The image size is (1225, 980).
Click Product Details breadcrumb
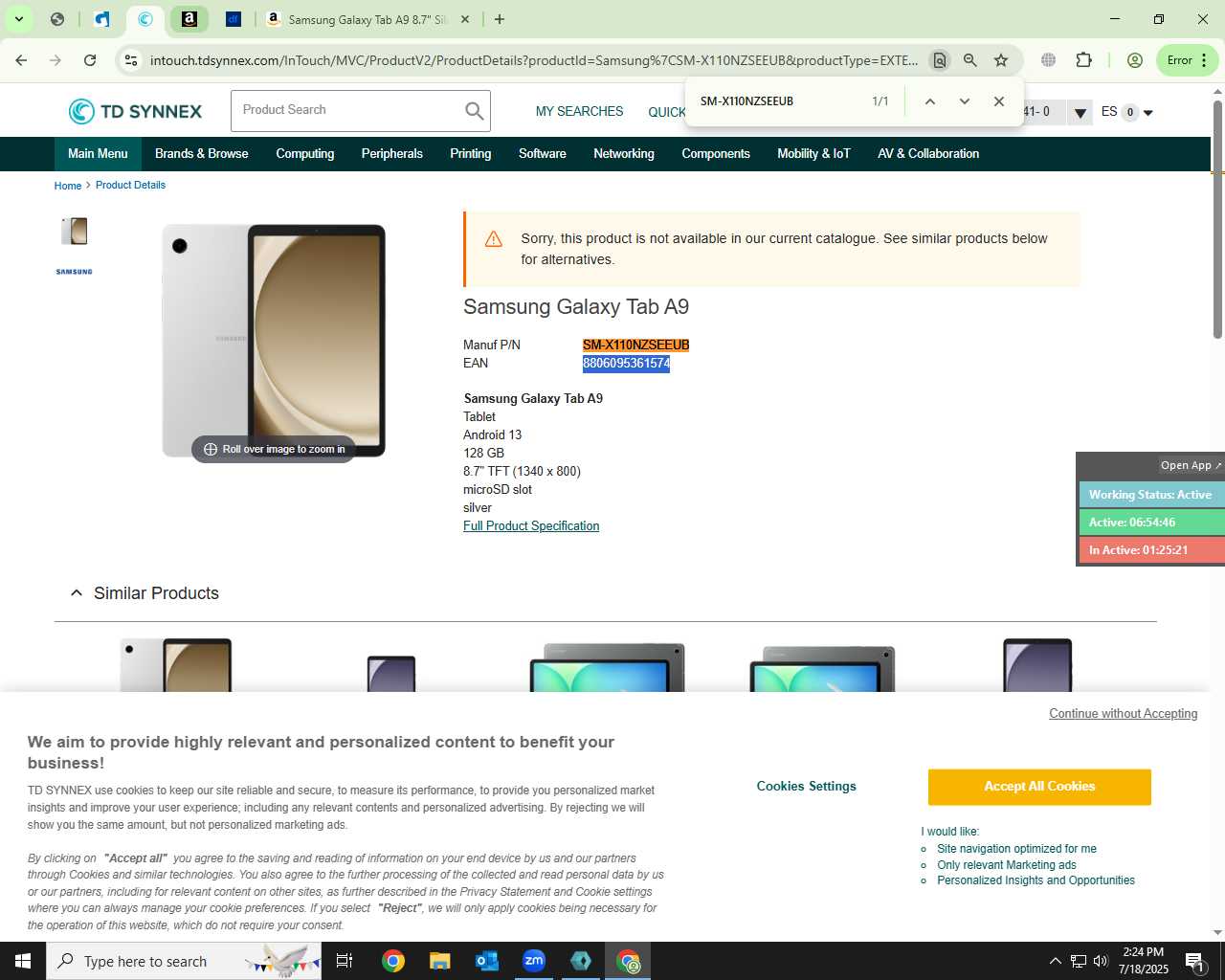[130, 186]
